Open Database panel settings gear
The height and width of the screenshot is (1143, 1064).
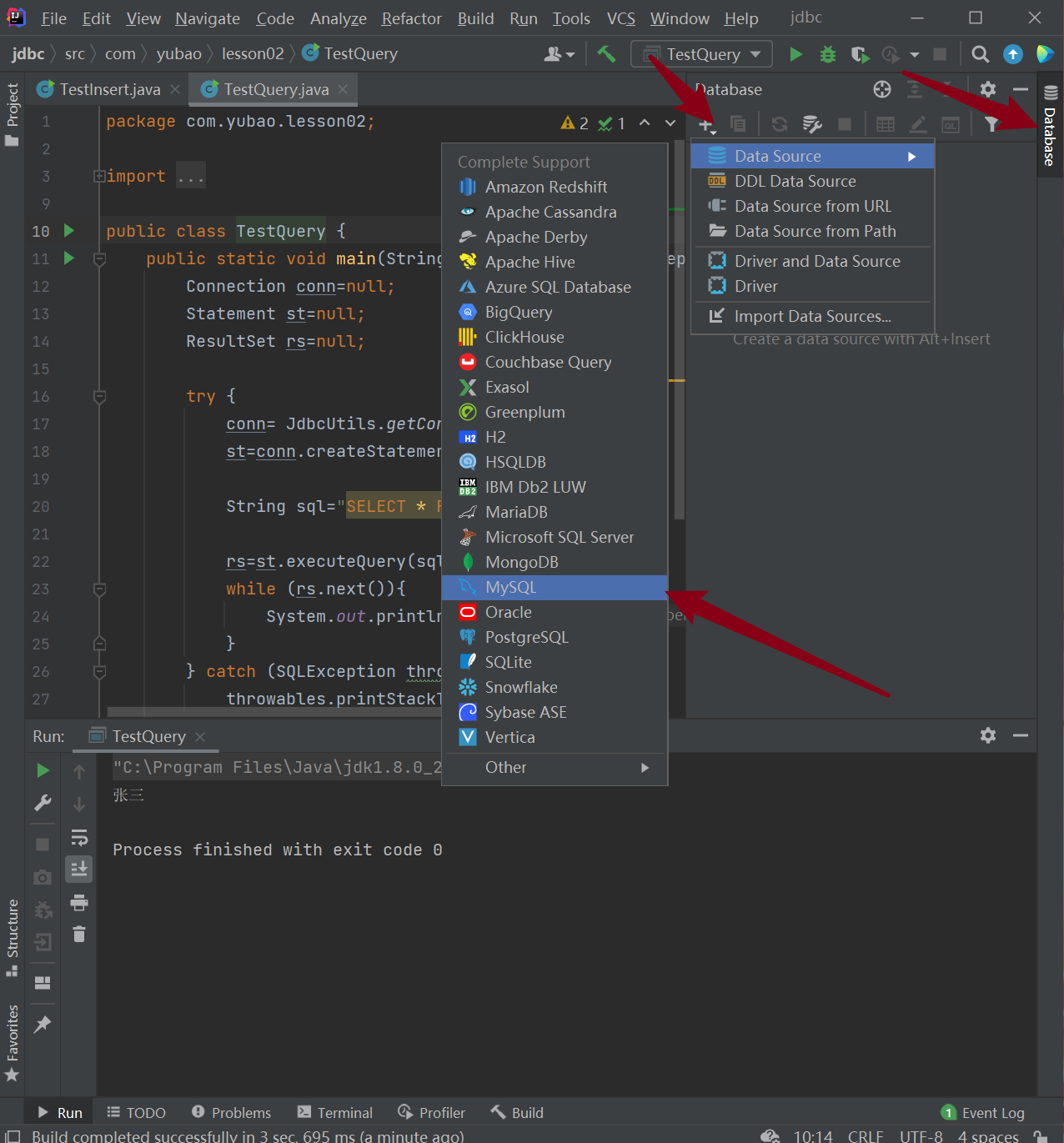pyautogui.click(x=988, y=89)
